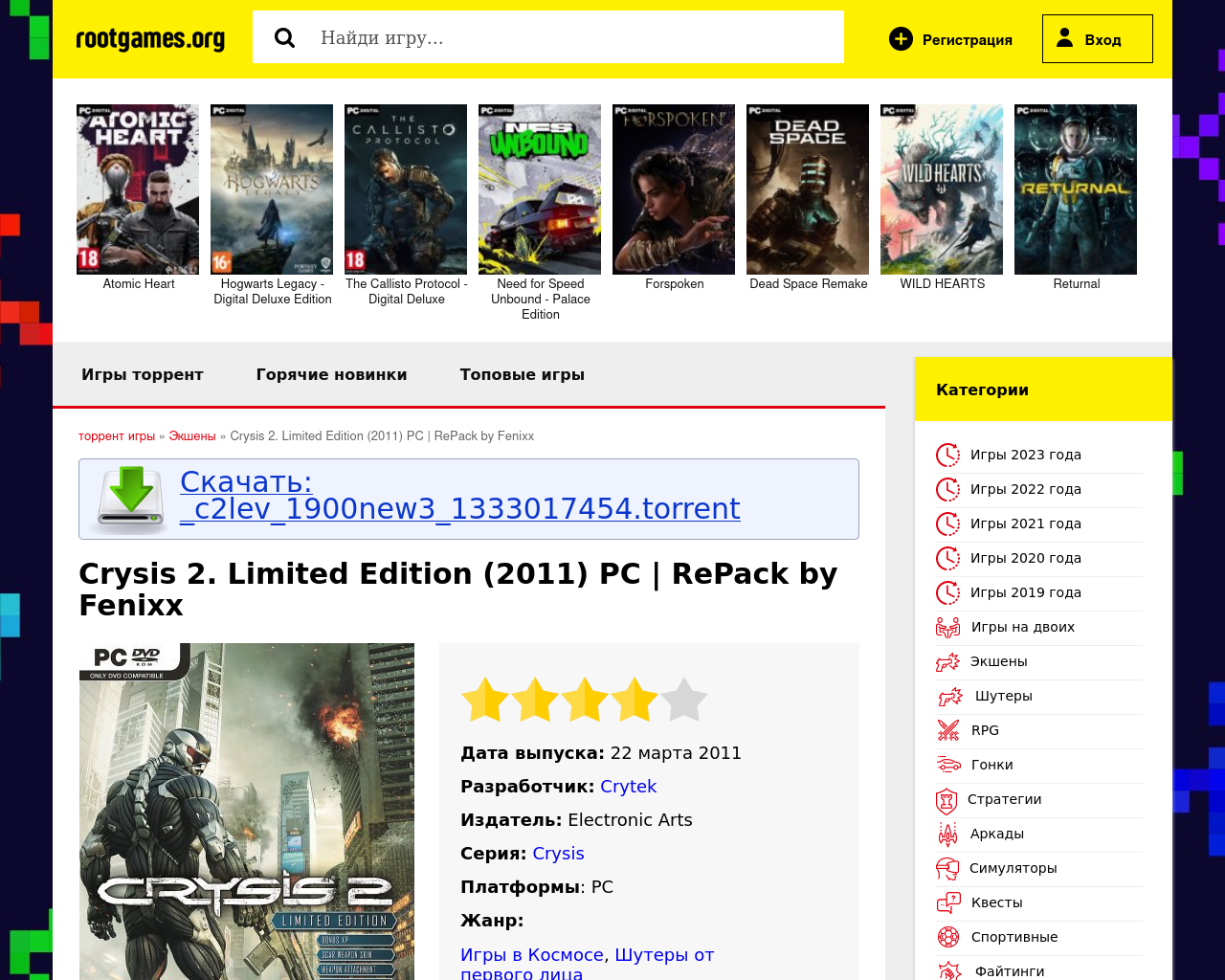
Task: Click the clock icon beside Игры 2019 года
Action: coord(947,592)
